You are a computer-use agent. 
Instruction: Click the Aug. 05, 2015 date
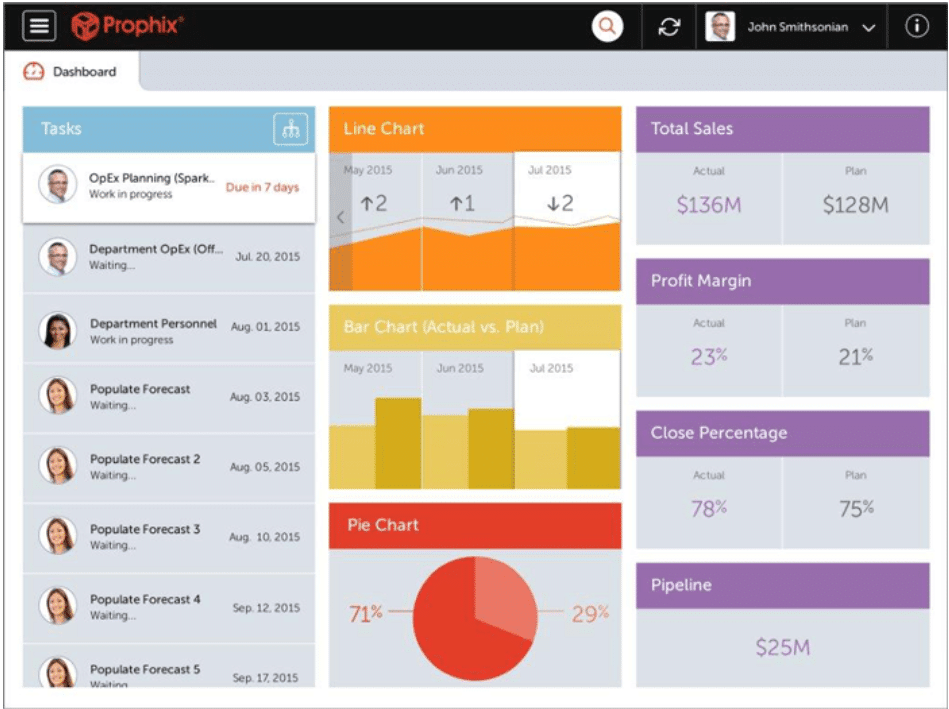pos(264,467)
